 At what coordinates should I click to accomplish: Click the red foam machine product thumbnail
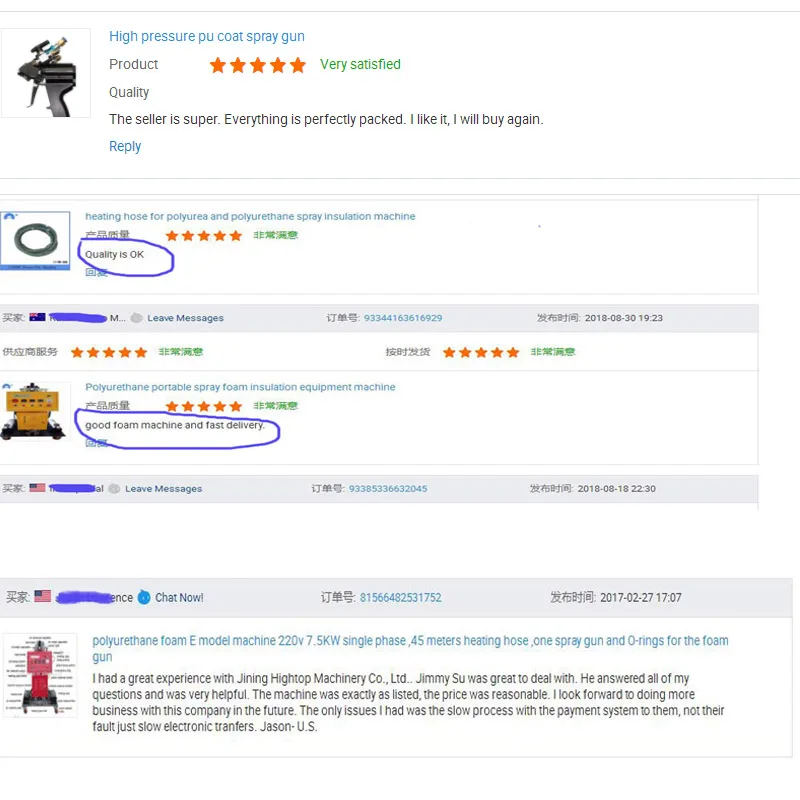point(40,675)
